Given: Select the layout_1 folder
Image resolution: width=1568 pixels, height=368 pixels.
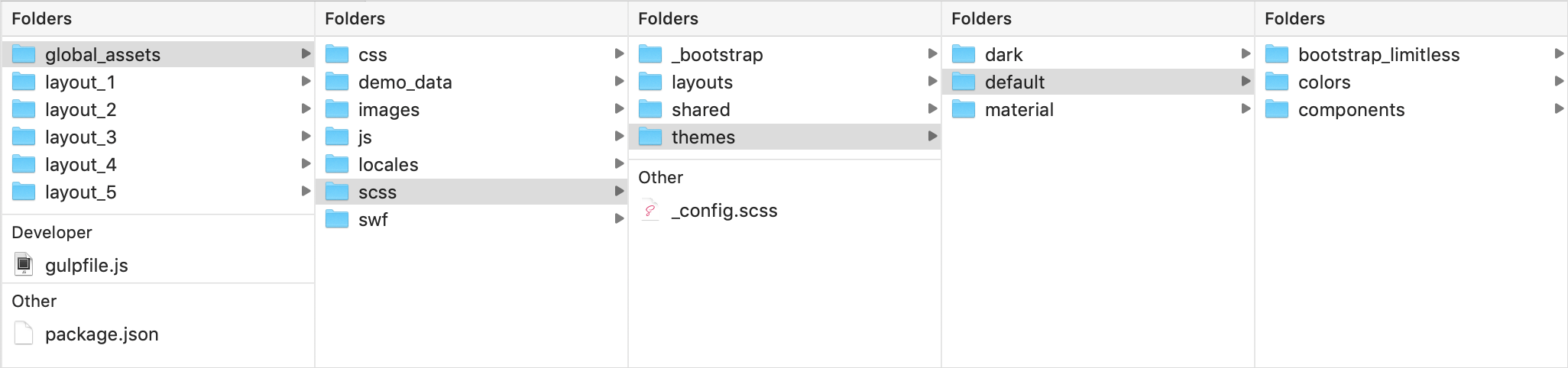Looking at the screenshot, I should tap(158, 82).
